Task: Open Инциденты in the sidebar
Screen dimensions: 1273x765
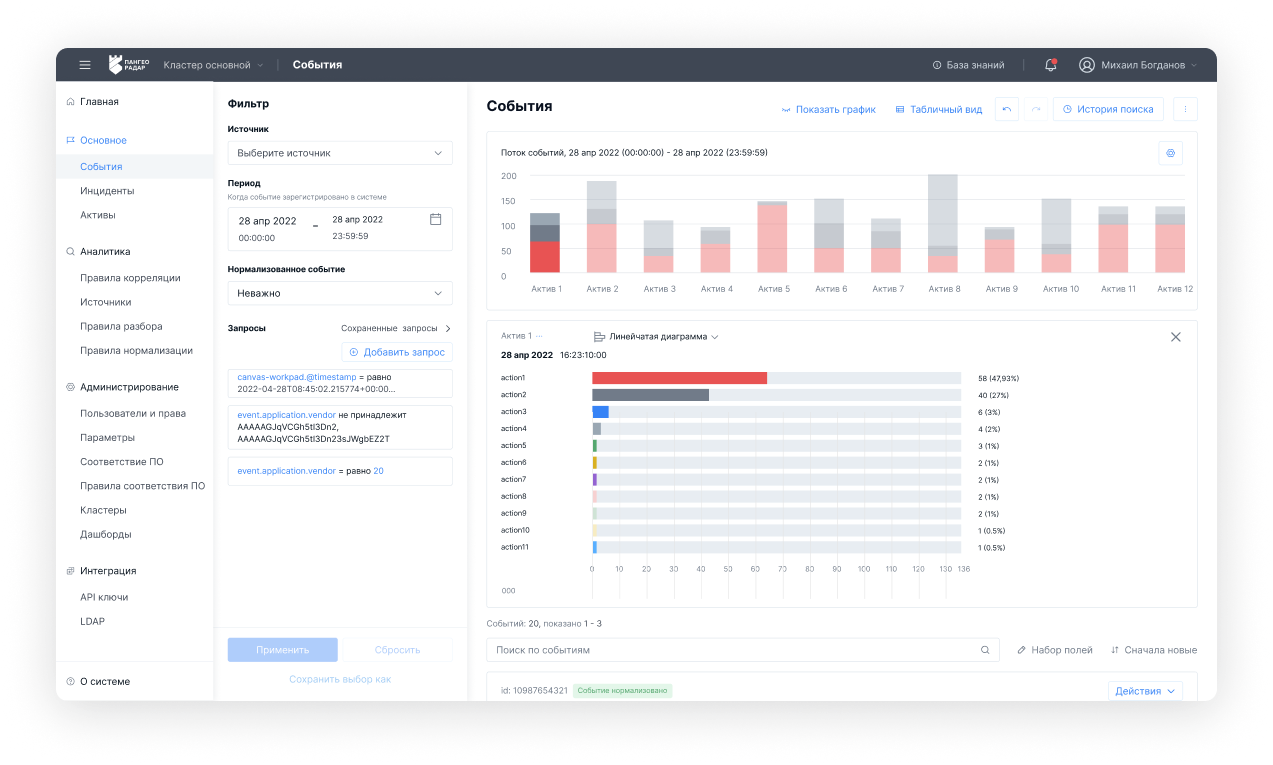Action: pos(107,191)
